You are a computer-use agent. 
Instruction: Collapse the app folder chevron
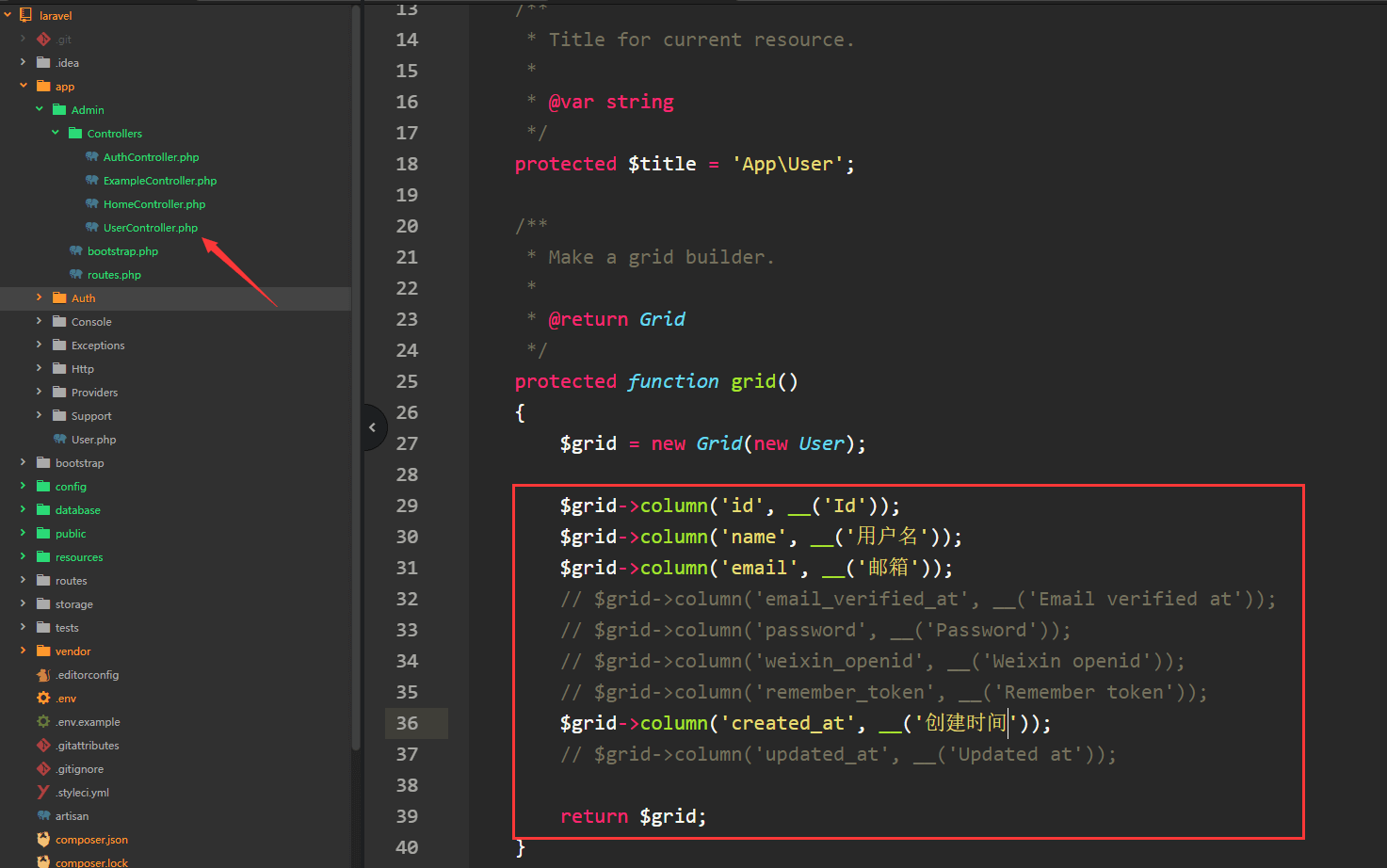[x=23, y=86]
